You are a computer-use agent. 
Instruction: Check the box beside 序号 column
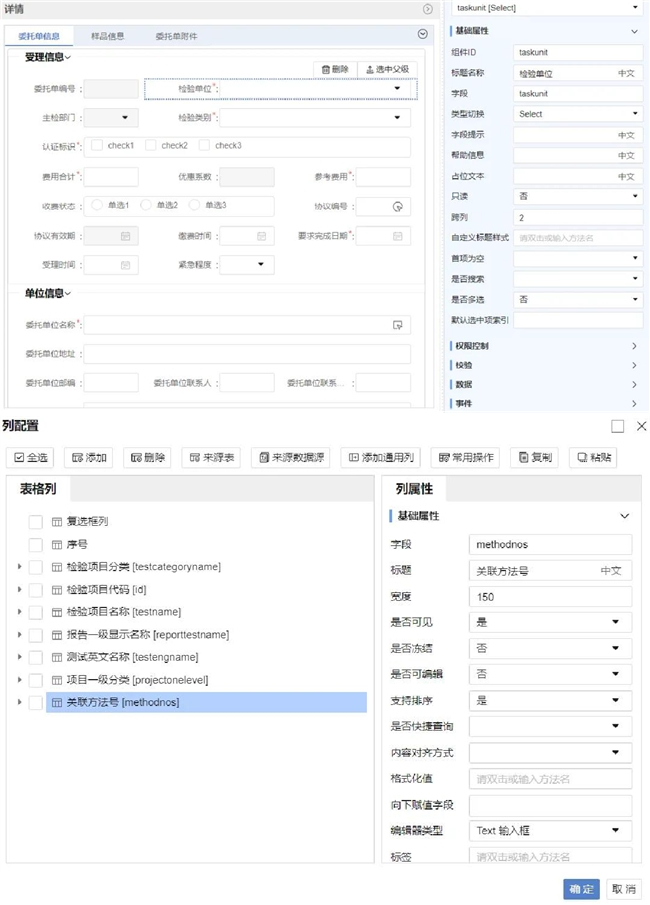point(36,545)
